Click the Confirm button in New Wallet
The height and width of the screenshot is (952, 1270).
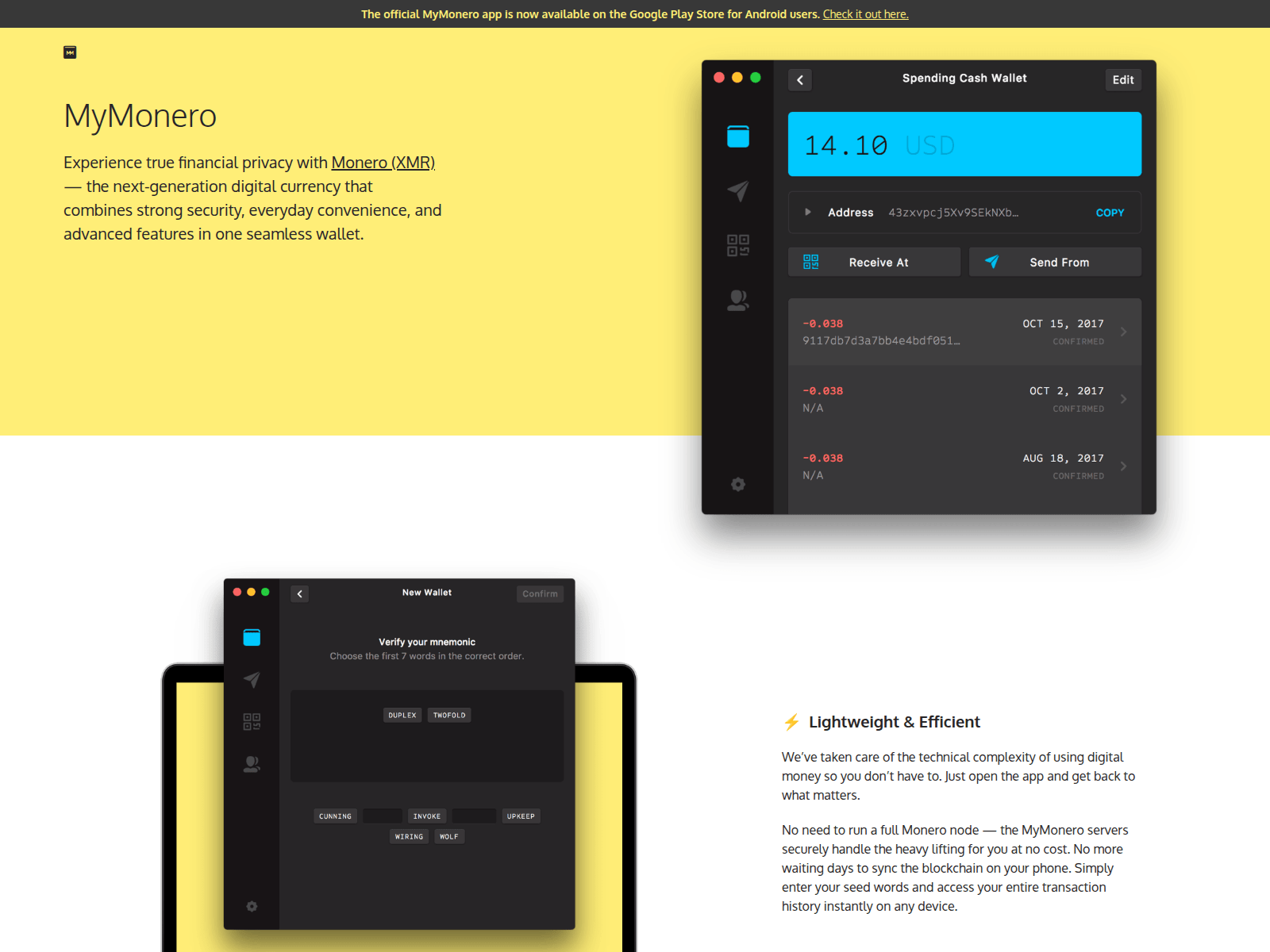click(540, 593)
